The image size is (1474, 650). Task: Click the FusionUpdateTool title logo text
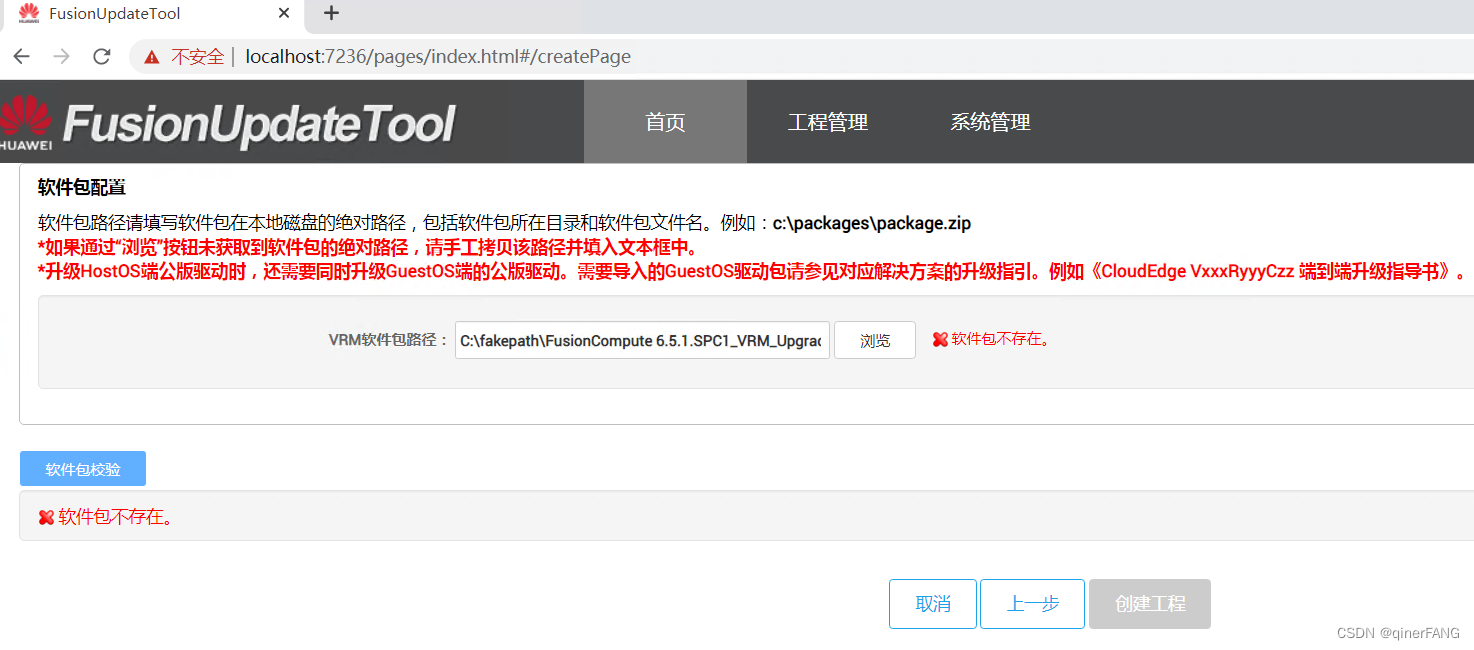click(259, 126)
